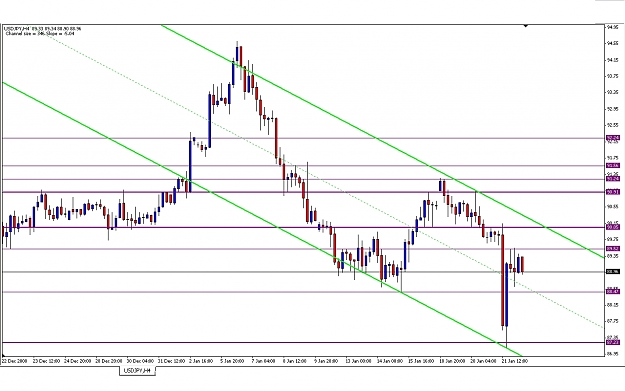Image resolution: width=625 pixels, height=391 pixels.
Task: Click the 2 Jan 16:00 time axis label
Action: 201,361
